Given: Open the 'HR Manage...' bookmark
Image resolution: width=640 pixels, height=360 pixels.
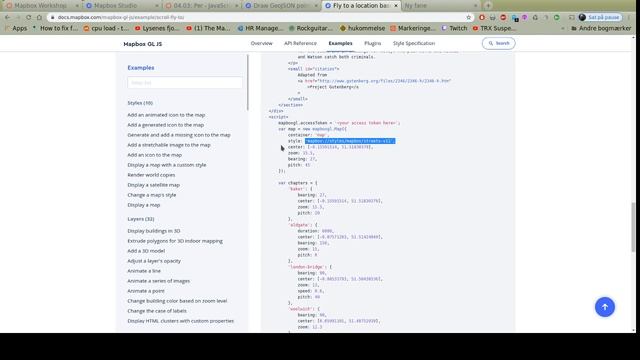Looking at the screenshot, I should pyautogui.click(x=260, y=28).
